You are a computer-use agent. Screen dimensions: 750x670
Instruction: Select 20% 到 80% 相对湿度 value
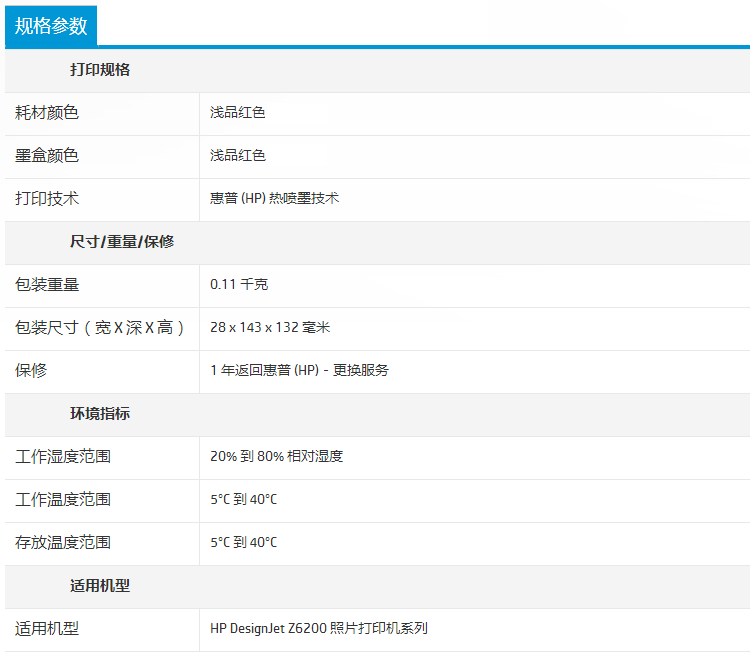[276, 457]
